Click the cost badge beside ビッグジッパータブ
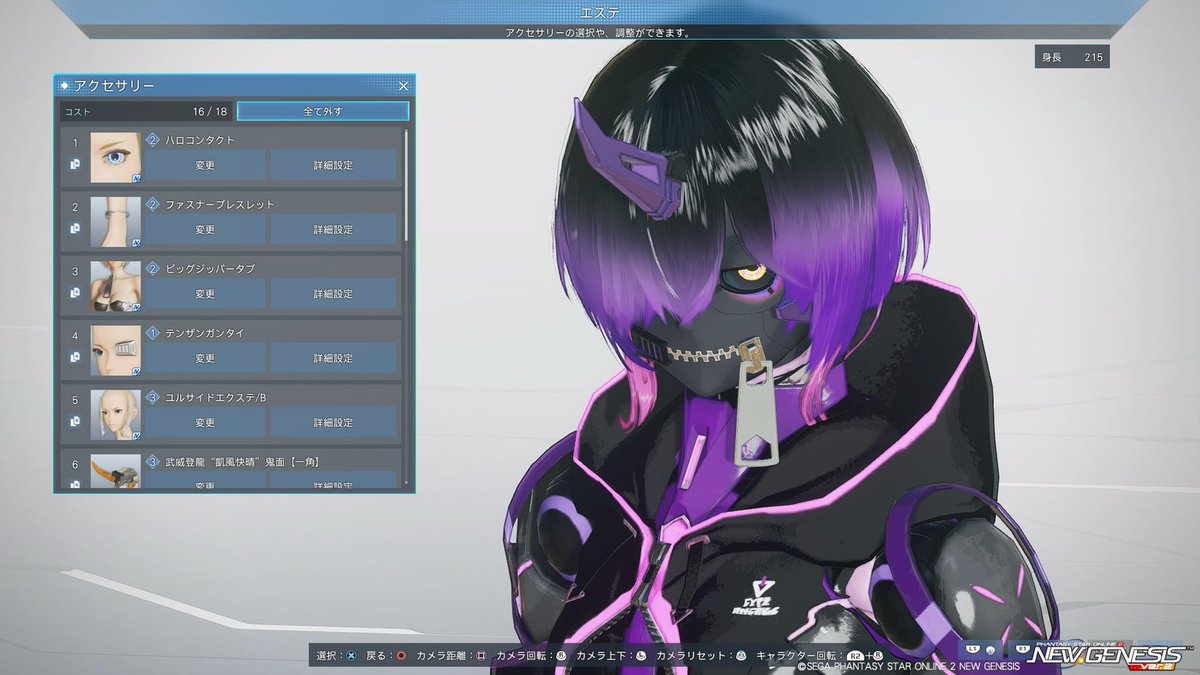1200x675 pixels. click(153, 269)
